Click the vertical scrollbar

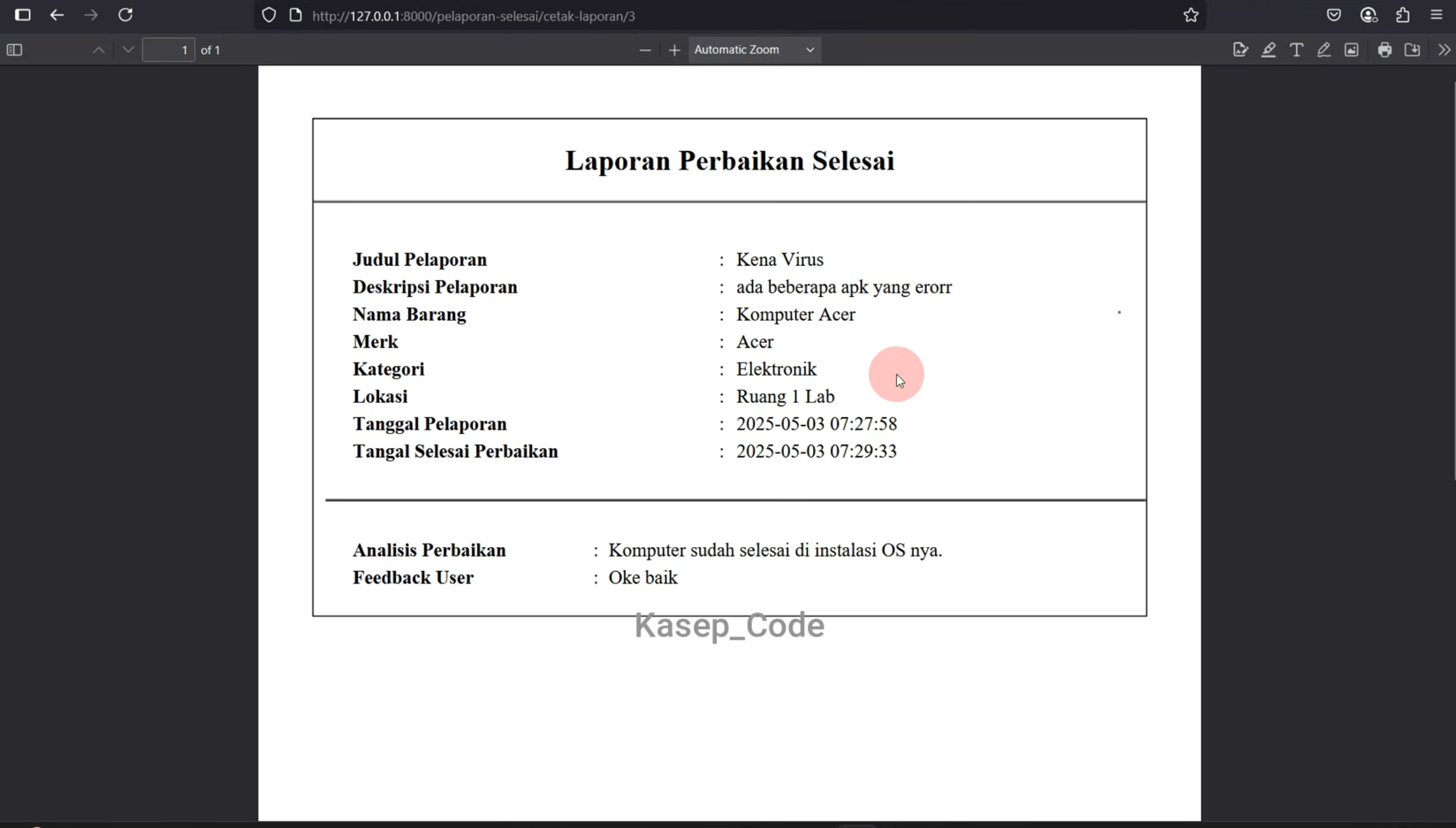(x=1453, y=282)
